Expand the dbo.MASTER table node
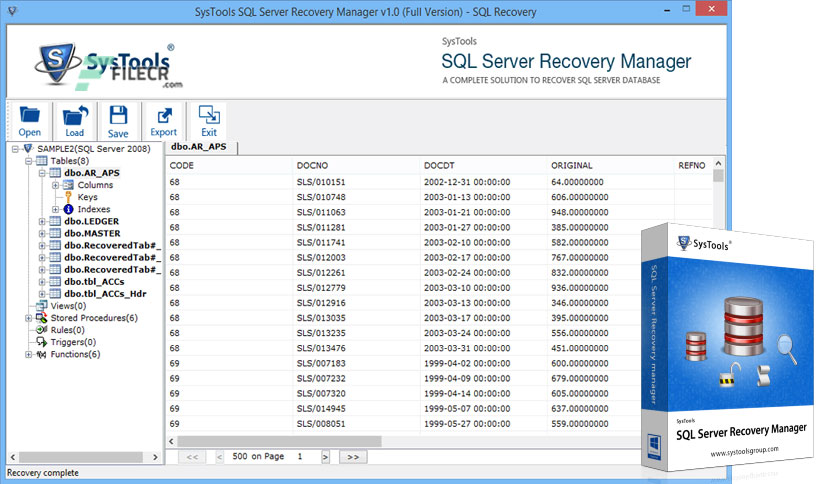The width and height of the screenshot is (836, 484). pos(42,233)
